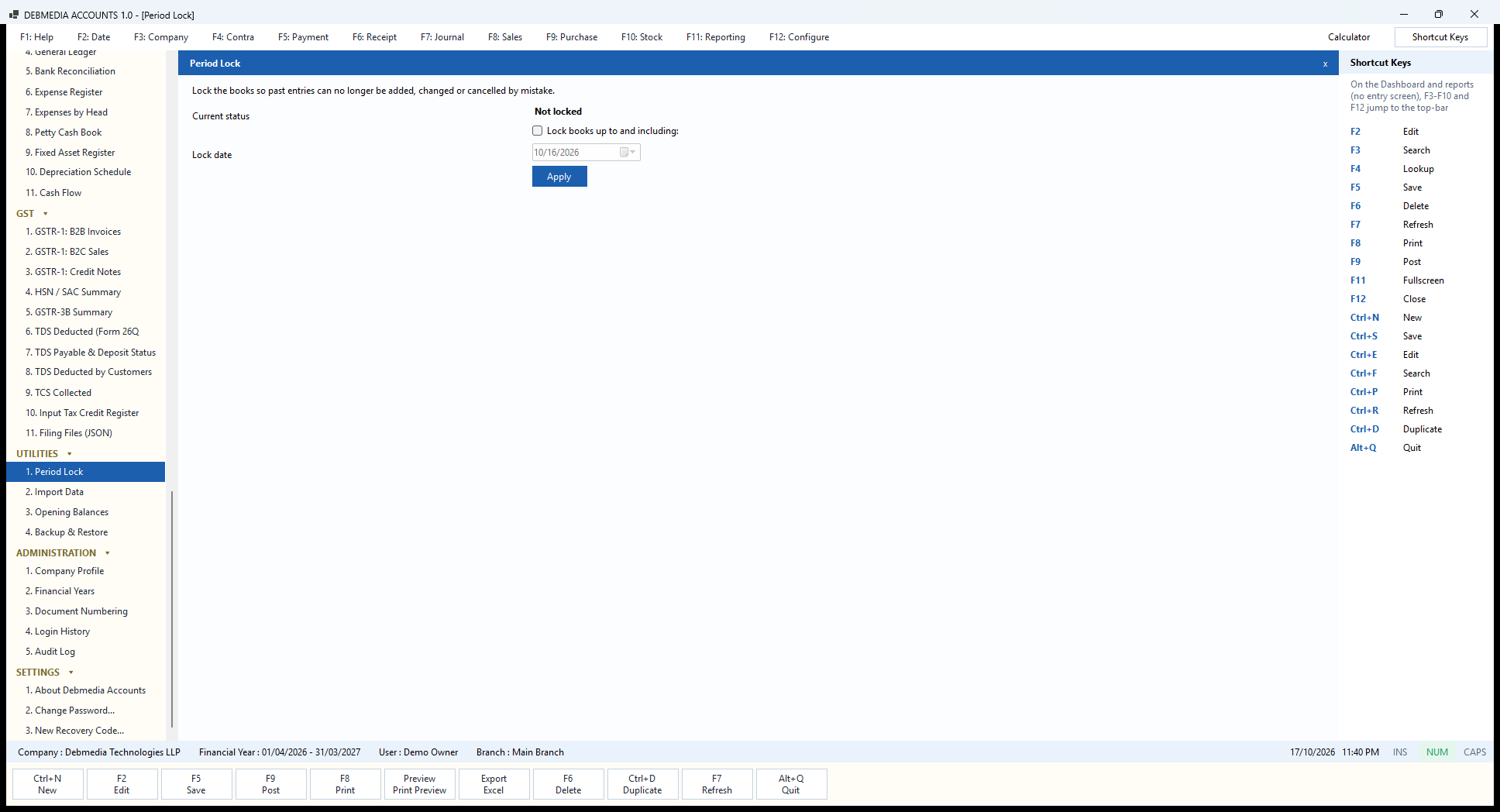This screenshot has width=1500, height=812.
Task: Open TDS Payable & Deposit Status
Action: (85, 353)
